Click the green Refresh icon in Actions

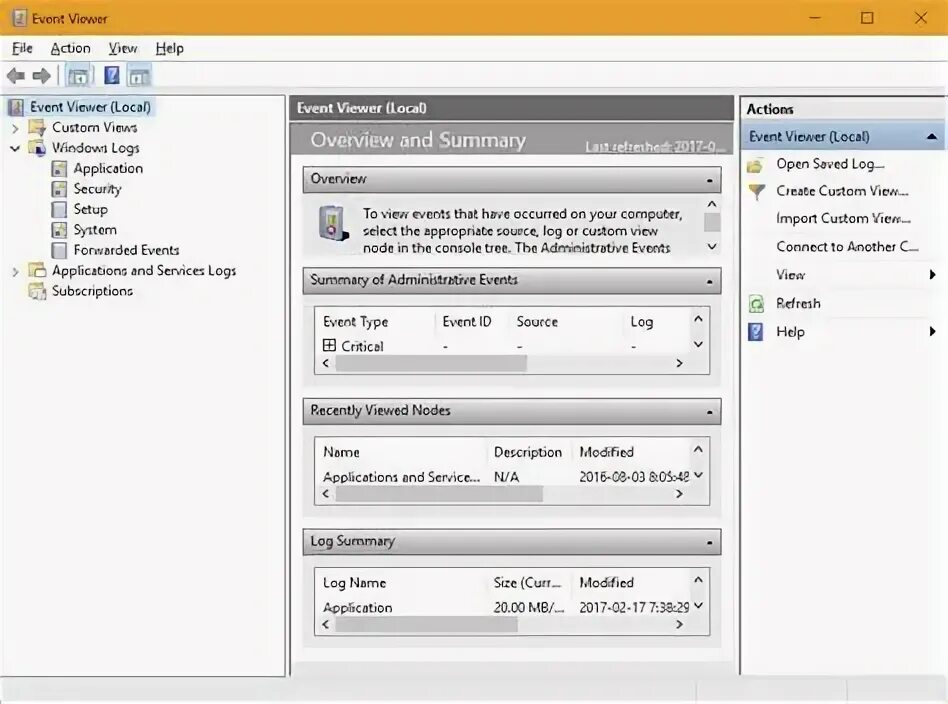click(756, 304)
